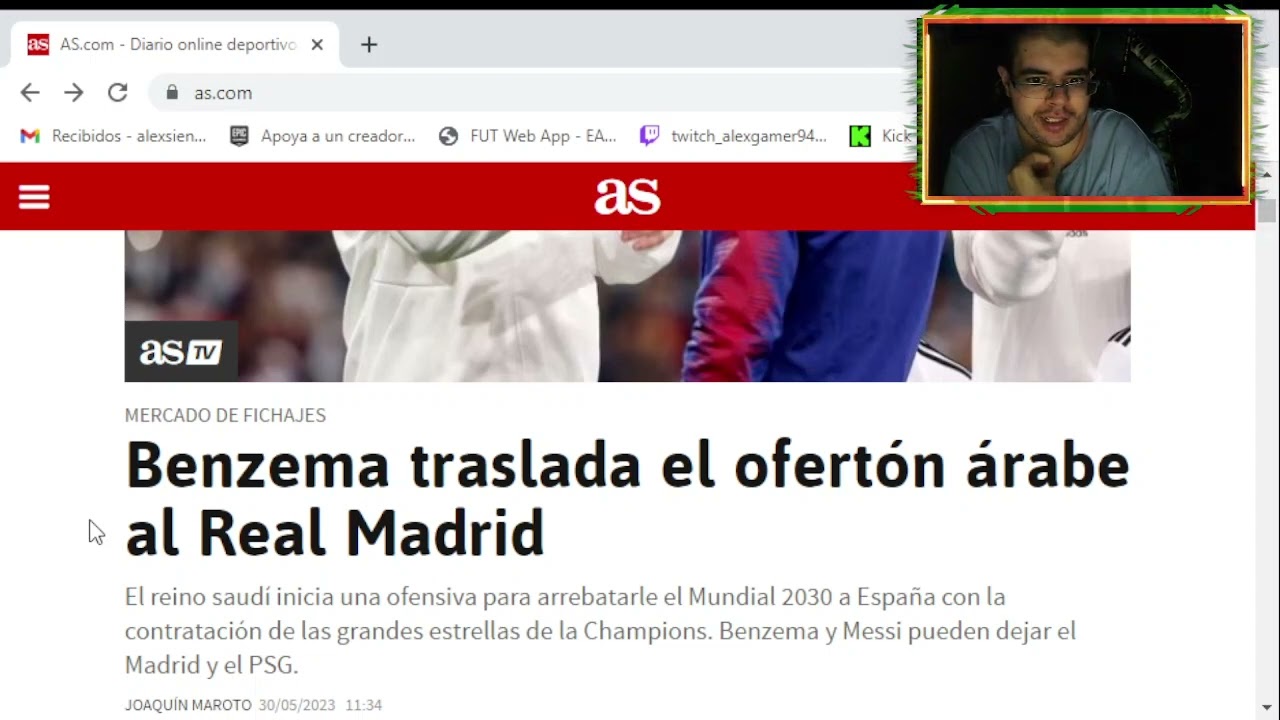Click the browser forward arrow
This screenshot has width=1280, height=720.
(x=74, y=93)
